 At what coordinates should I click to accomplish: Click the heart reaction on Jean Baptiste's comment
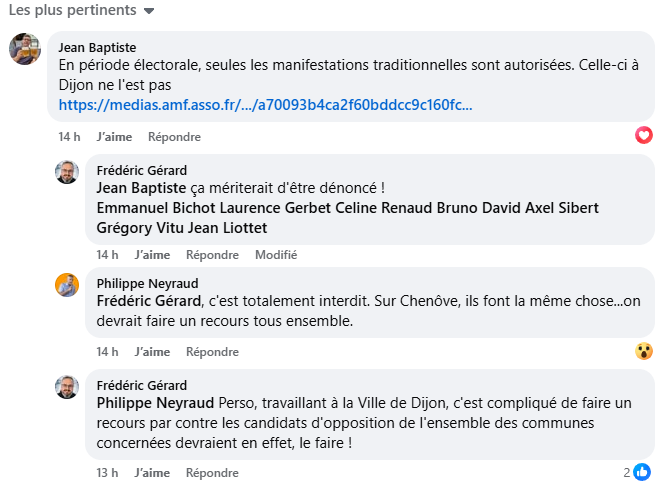click(x=644, y=135)
